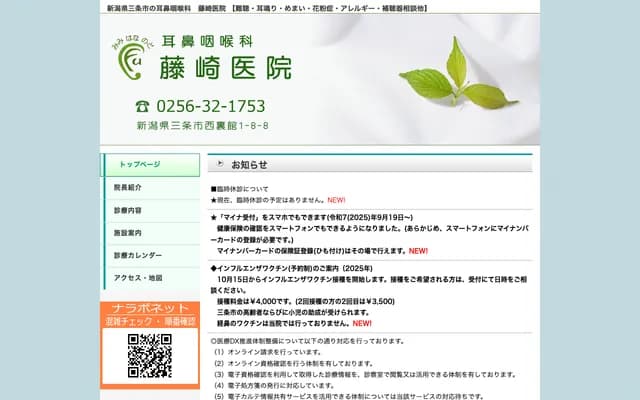
Task: Click the お知らせ section heading
Action: coord(249,164)
